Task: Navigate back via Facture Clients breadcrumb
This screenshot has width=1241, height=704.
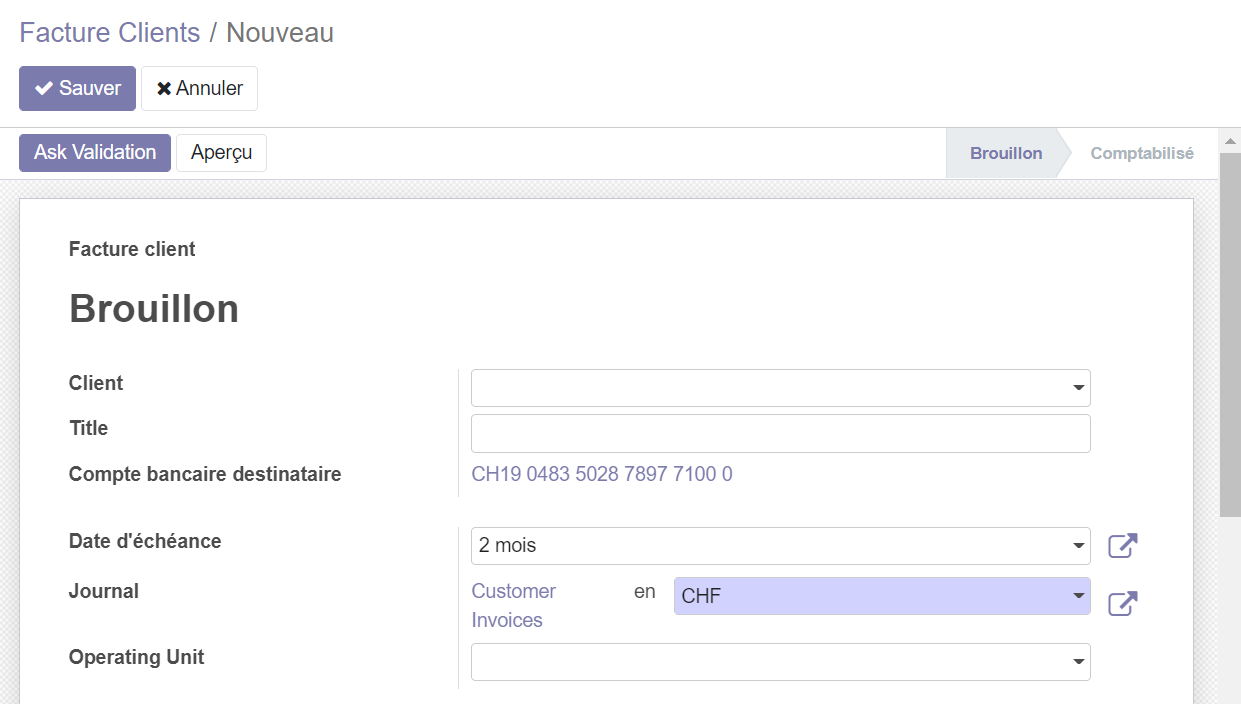Action: coord(109,32)
